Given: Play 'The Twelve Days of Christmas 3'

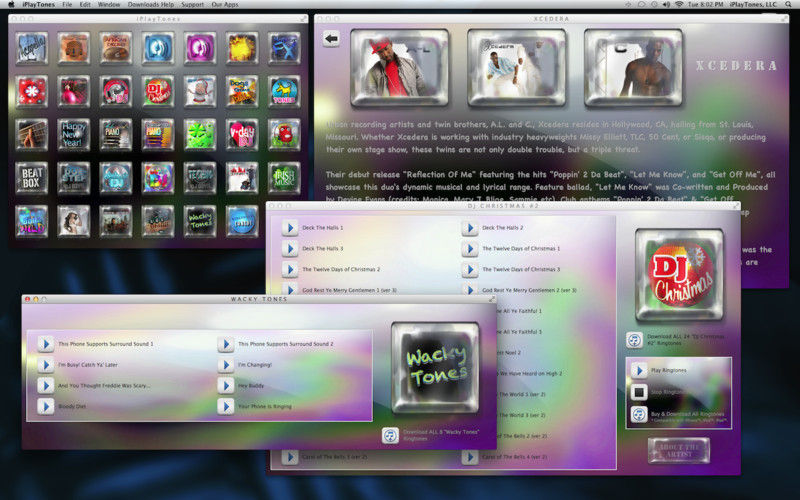Looking at the screenshot, I should 470,269.
